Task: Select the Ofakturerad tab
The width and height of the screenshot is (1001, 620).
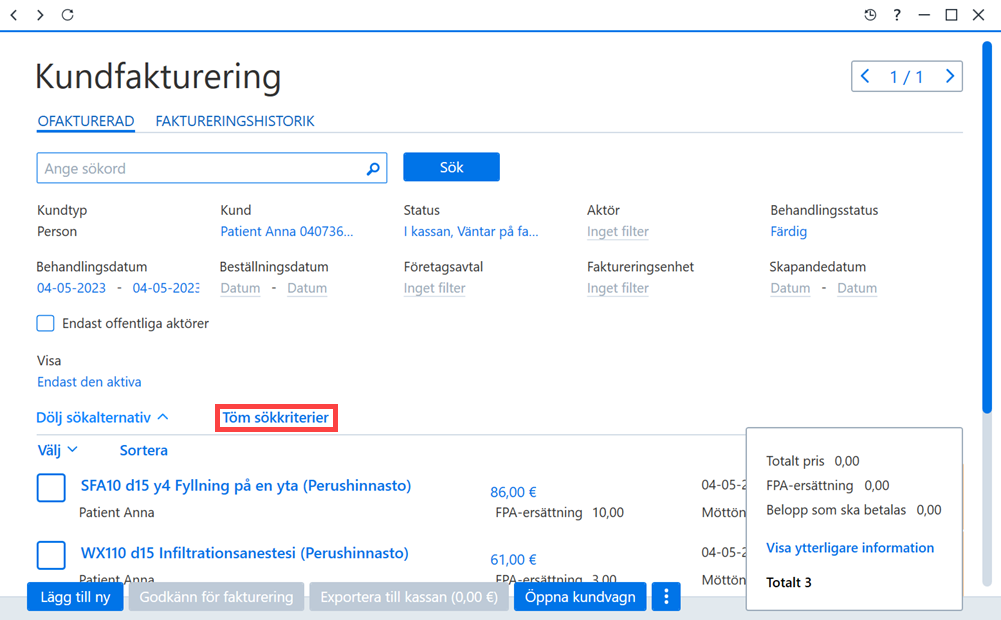Action: 86,121
